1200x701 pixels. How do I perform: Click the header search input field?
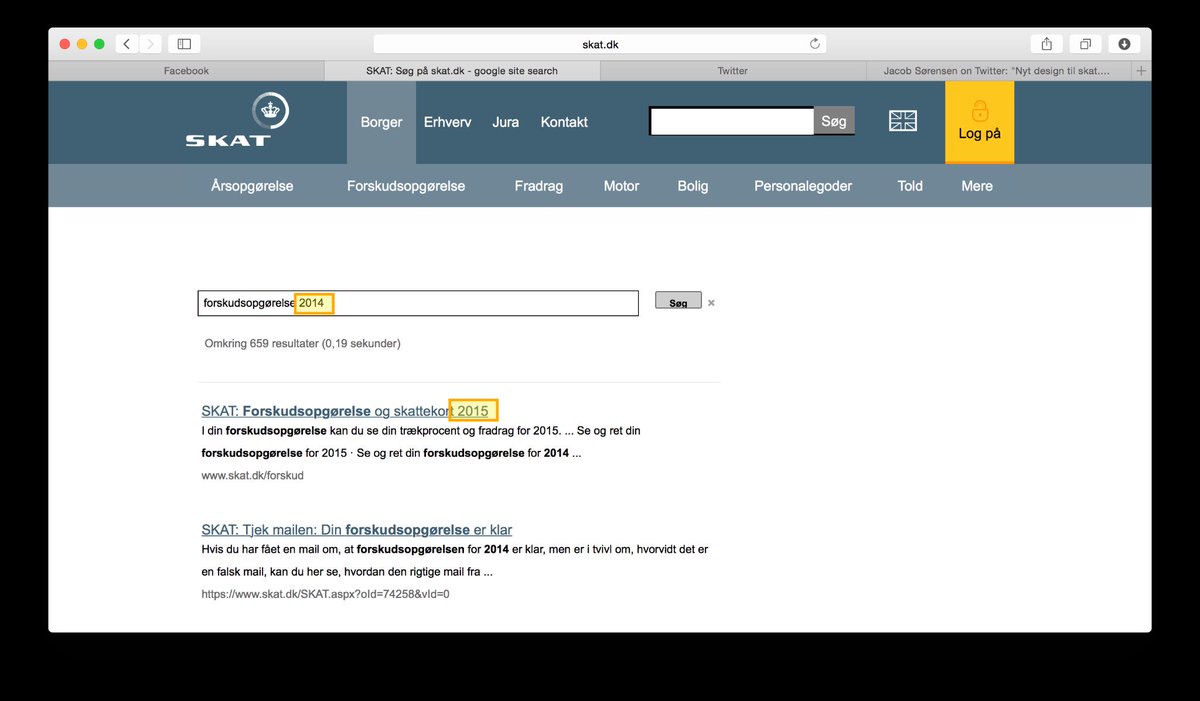(x=732, y=121)
